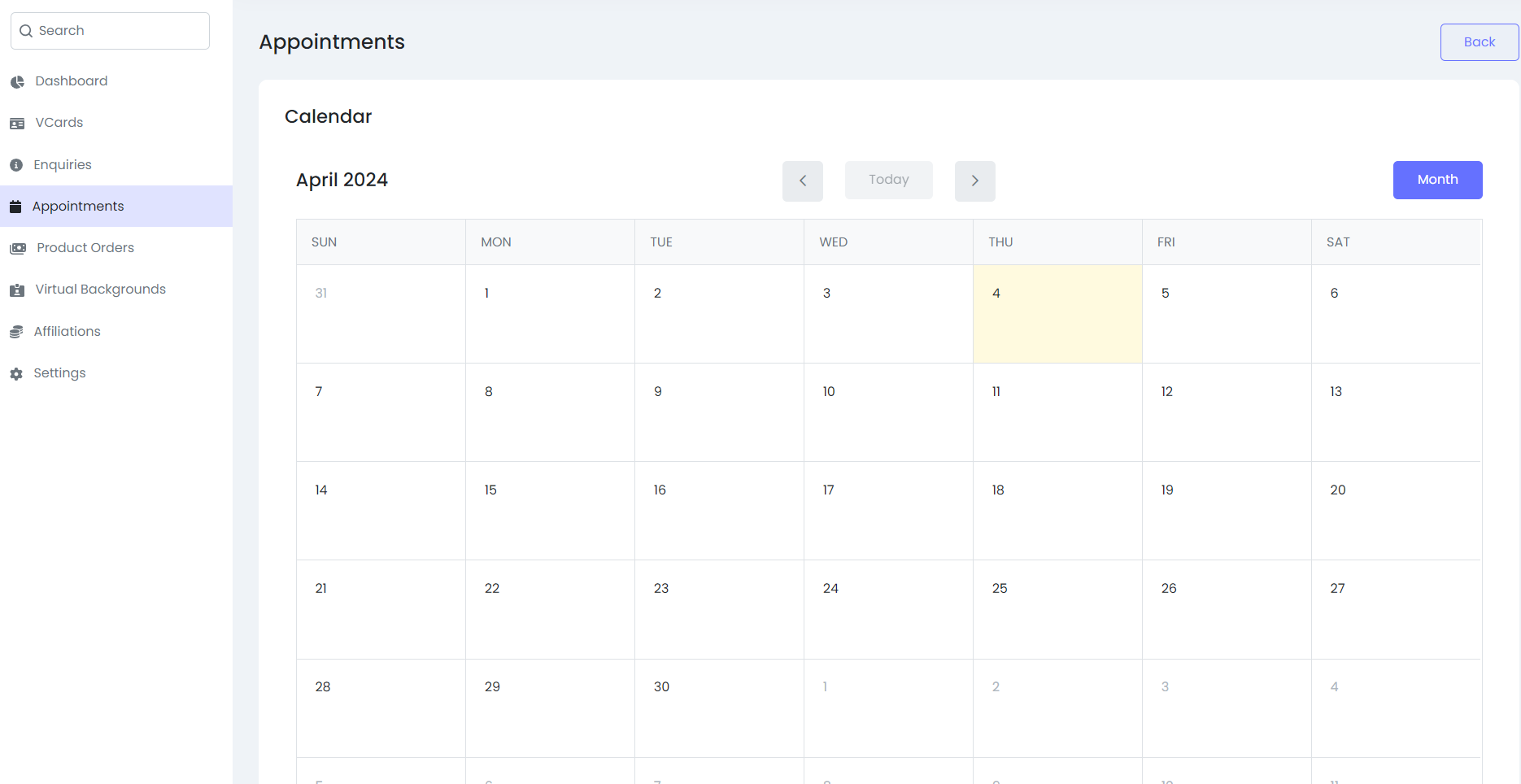Focus the sidebar Search field
This screenshot has width=1521, height=784.
click(x=111, y=31)
